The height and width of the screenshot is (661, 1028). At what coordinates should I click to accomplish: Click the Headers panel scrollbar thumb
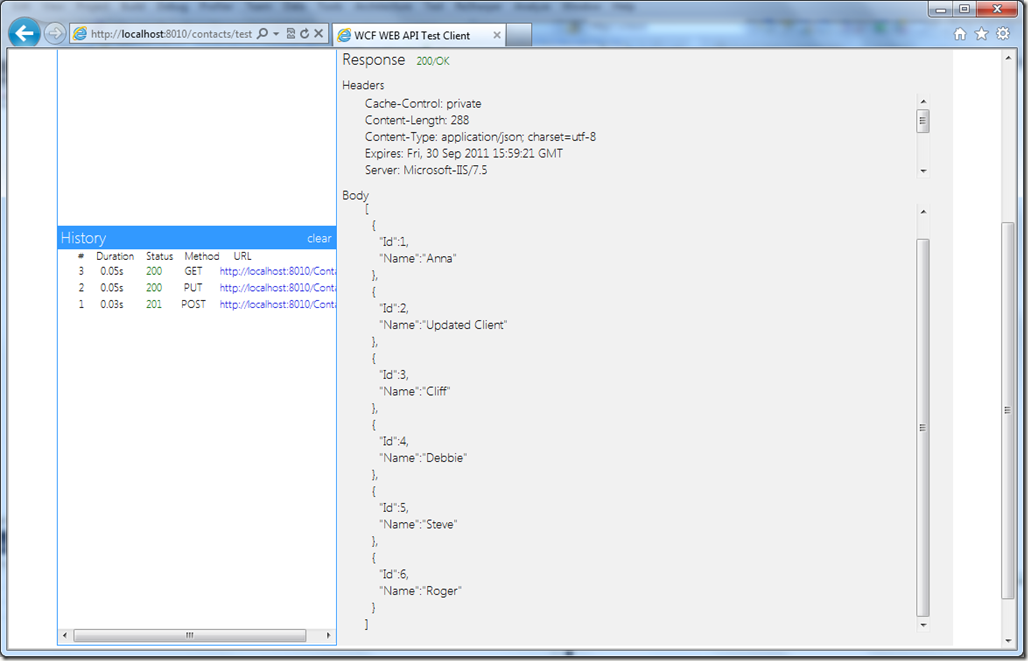[x=923, y=121]
